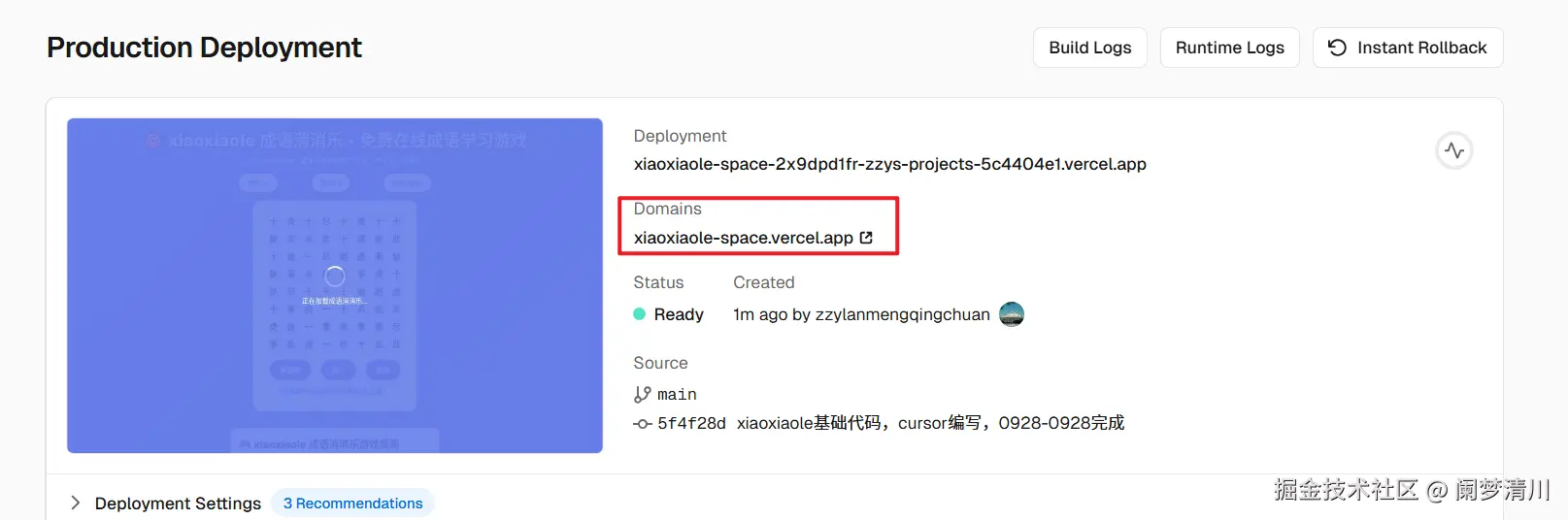Visit the xiaoxiaole-space.vercel.app domain
This screenshot has width=1568, height=520.
coord(743,238)
